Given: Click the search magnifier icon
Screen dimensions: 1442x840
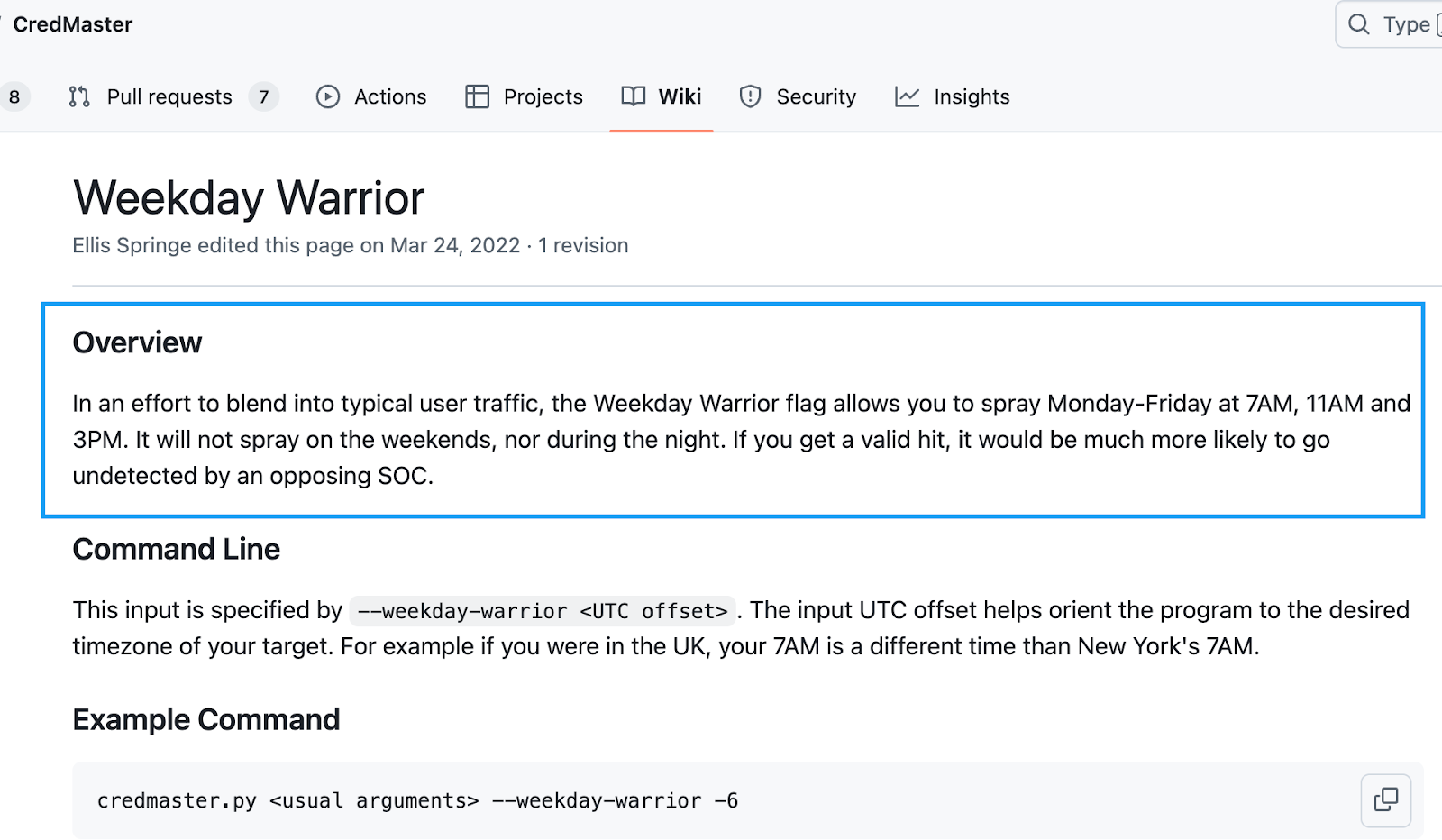Looking at the screenshot, I should click(x=1358, y=24).
